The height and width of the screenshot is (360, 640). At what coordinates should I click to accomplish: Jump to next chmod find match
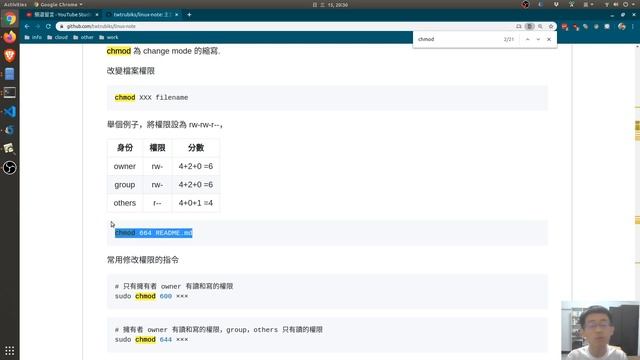(x=538, y=39)
